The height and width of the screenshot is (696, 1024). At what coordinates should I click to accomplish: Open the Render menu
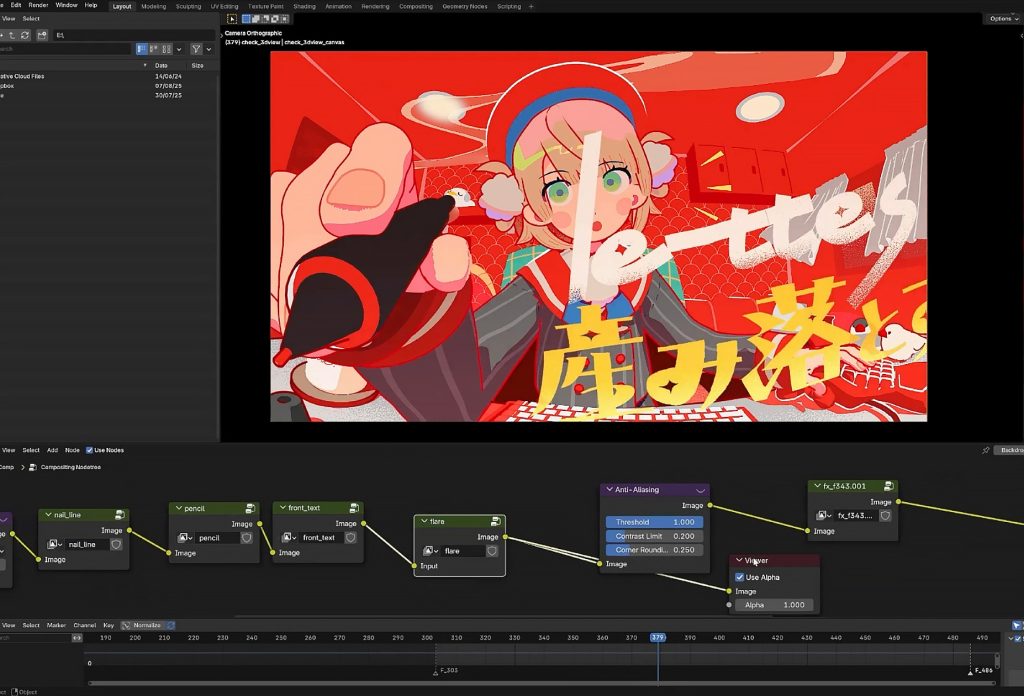38,5
